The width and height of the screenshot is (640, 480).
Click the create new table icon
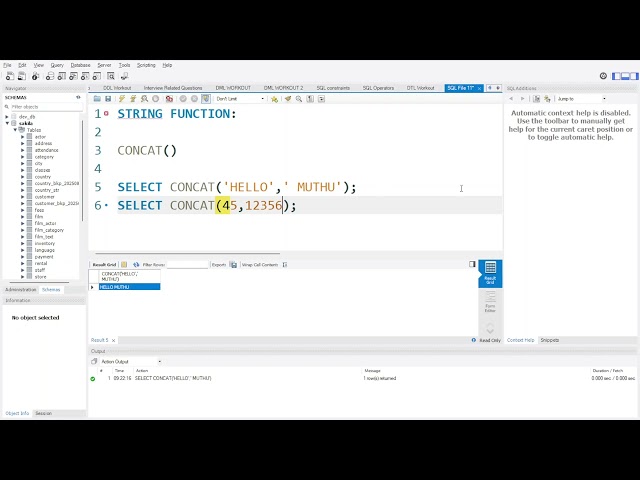click(x=62, y=76)
